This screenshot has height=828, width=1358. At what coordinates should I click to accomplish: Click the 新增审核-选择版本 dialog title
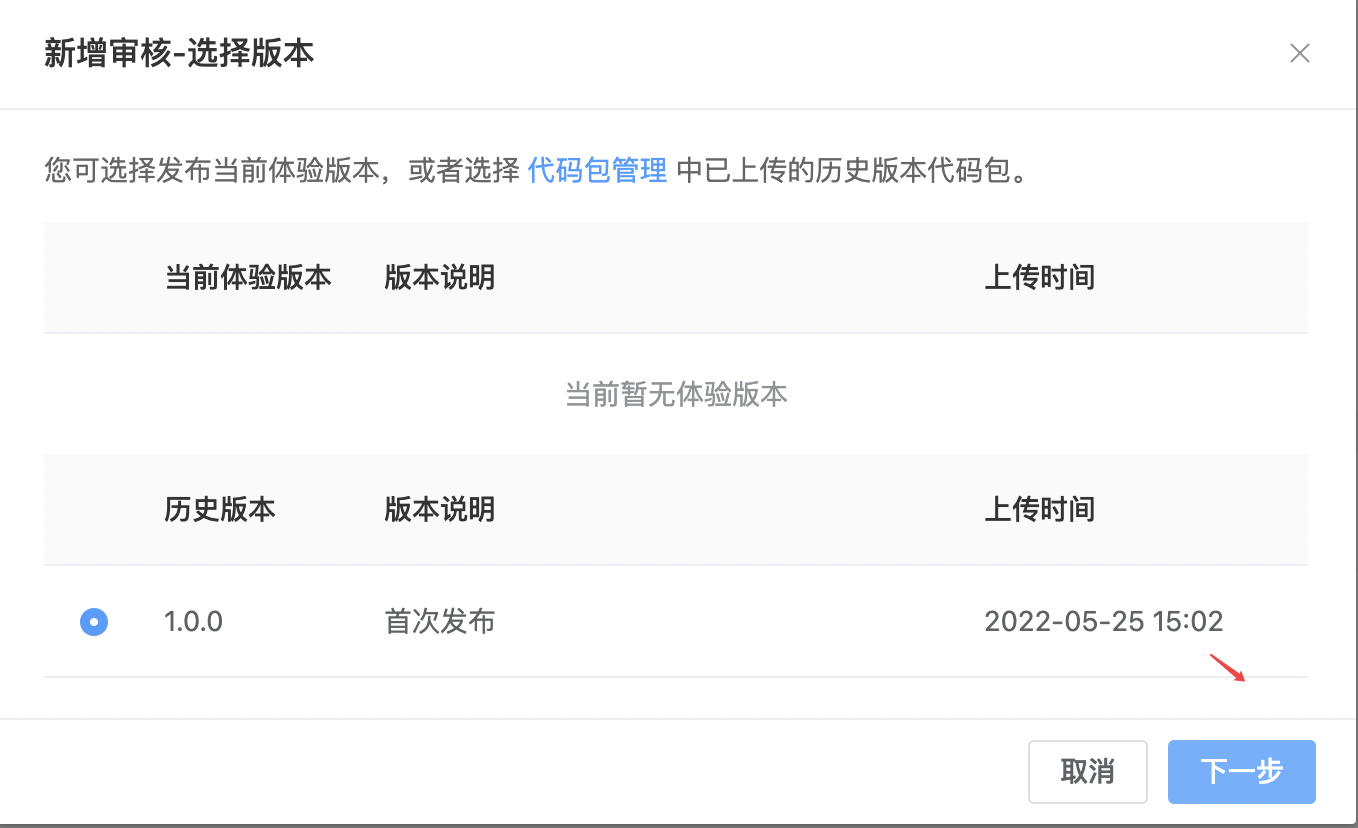tap(179, 53)
